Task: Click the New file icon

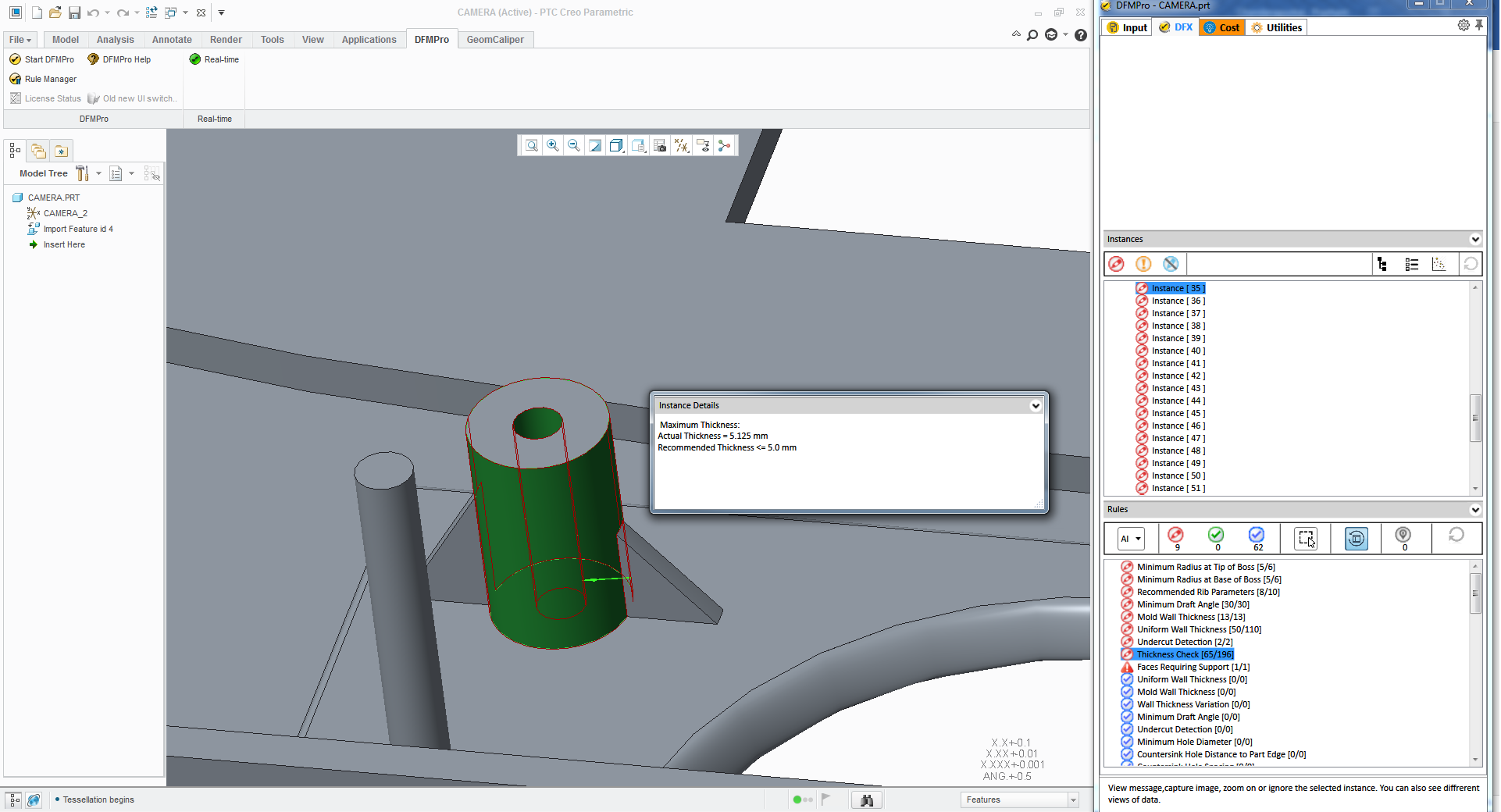Action: 37,12
